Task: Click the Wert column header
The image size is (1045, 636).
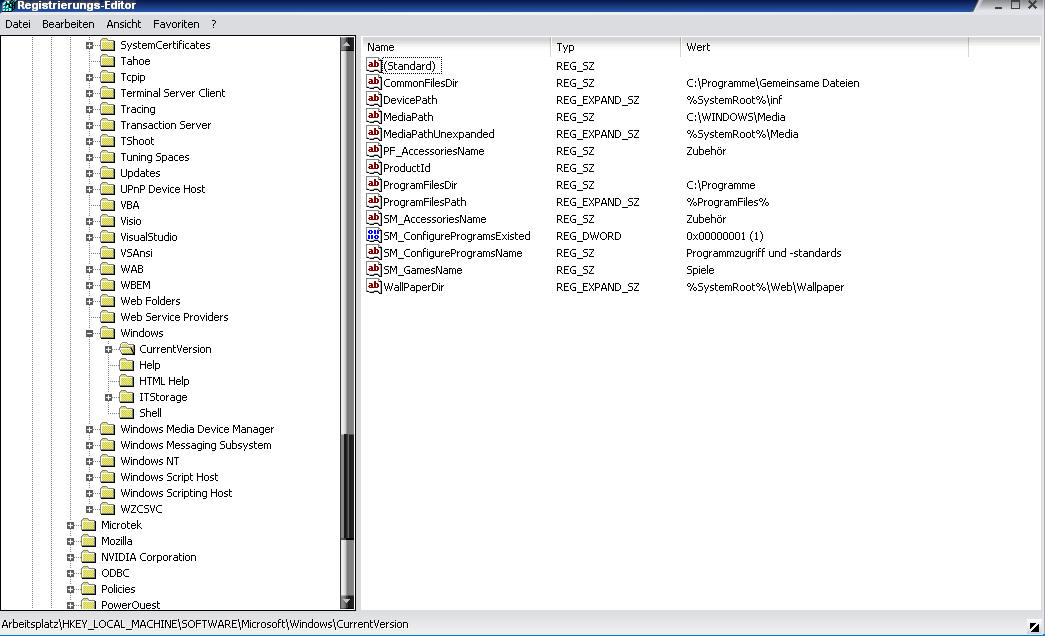Action: [824, 47]
